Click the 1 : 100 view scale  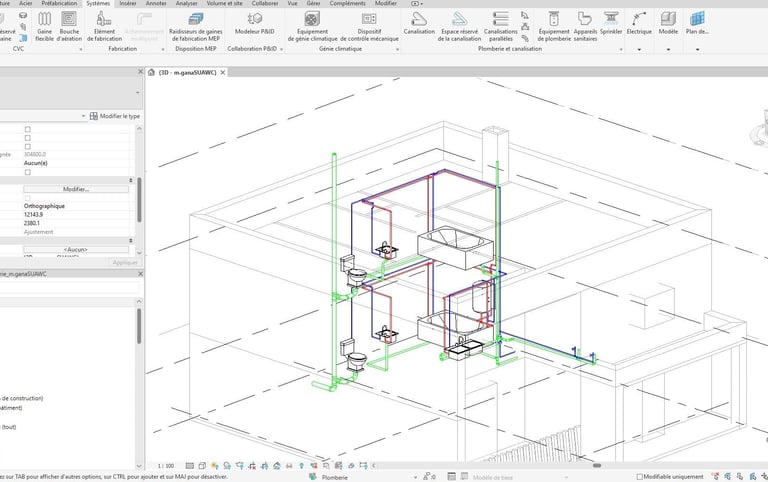coord(166,466)
